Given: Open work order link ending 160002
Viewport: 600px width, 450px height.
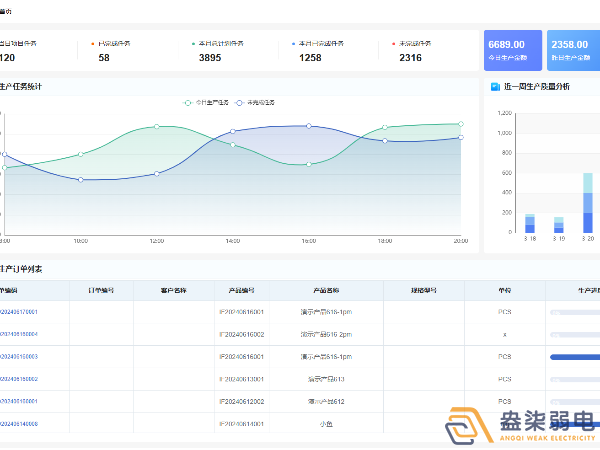Looking at the screenshot, I should click(x=19, y=379).
